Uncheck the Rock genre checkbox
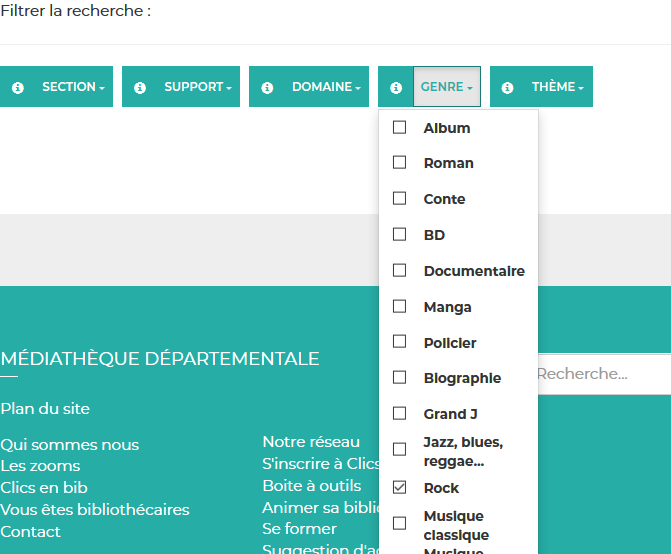 [x=399, y=487]
